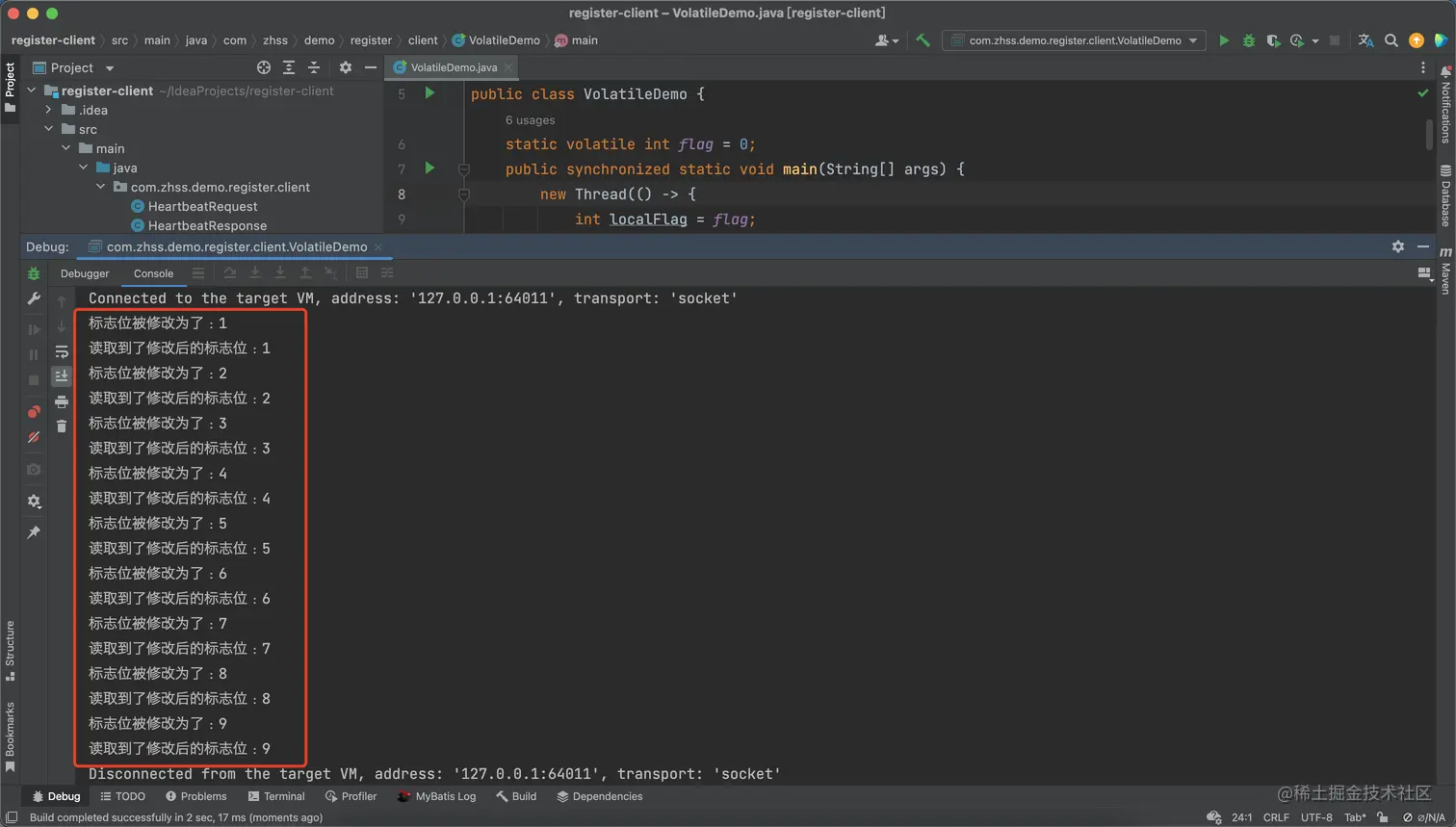
Task: Collapse the java folder
Action: (84, 168)
